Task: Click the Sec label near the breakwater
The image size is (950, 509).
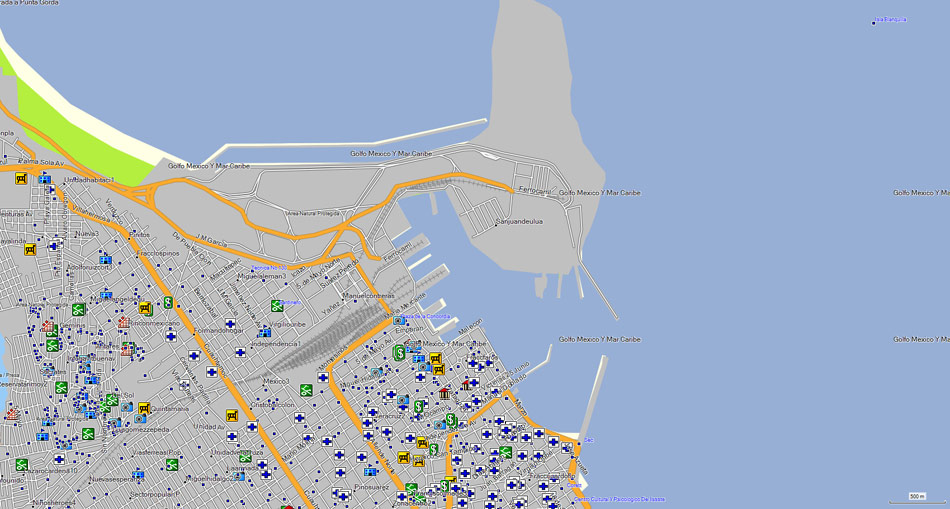Action: point(588,440)
